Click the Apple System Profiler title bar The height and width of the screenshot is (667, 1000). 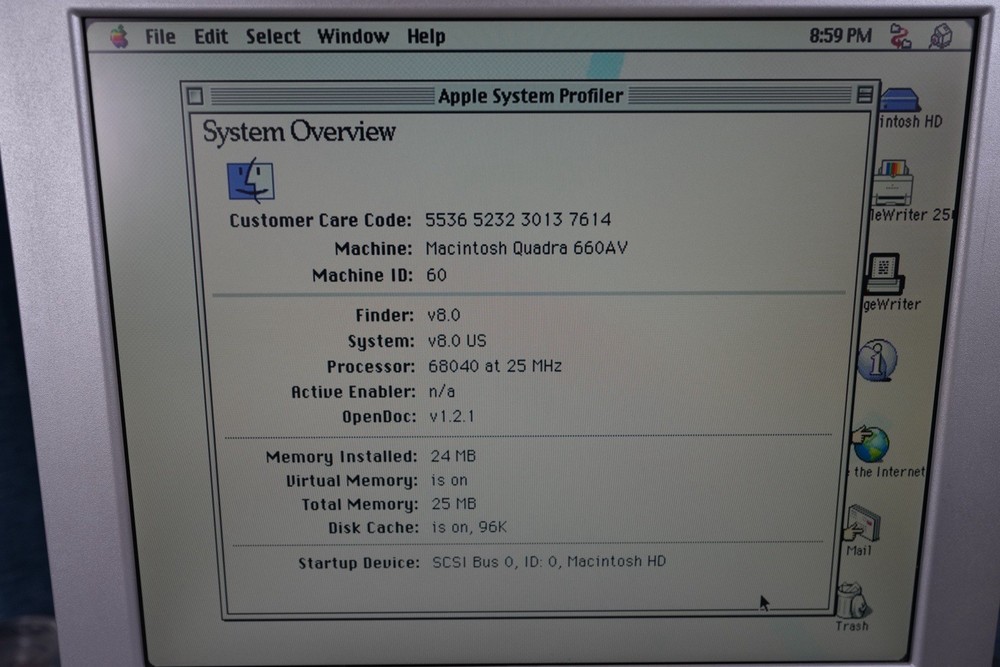click(x=530, y=96)
